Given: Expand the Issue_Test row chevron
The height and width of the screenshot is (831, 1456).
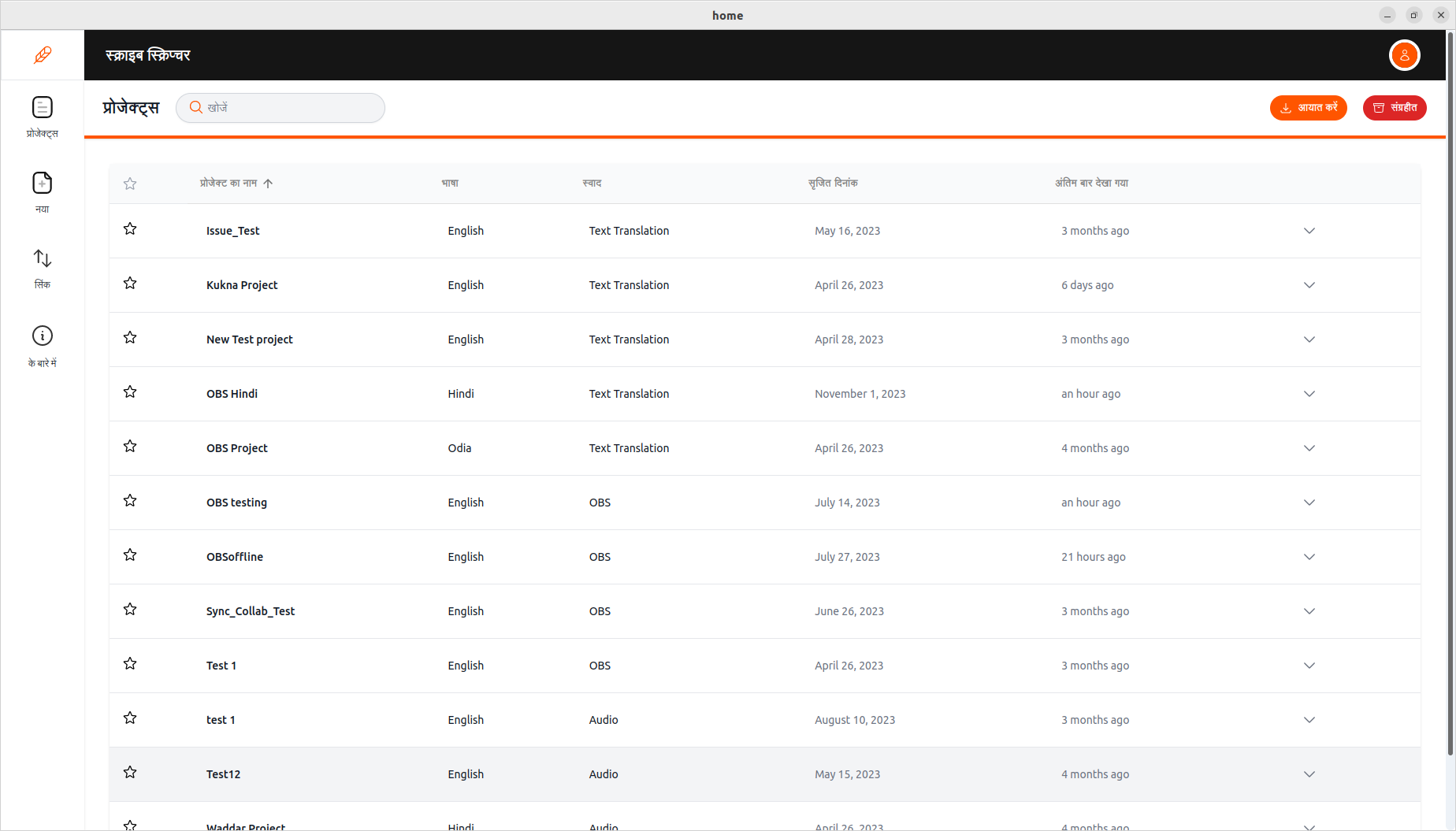Looking at the screenshot, I should click(1309, 231).
